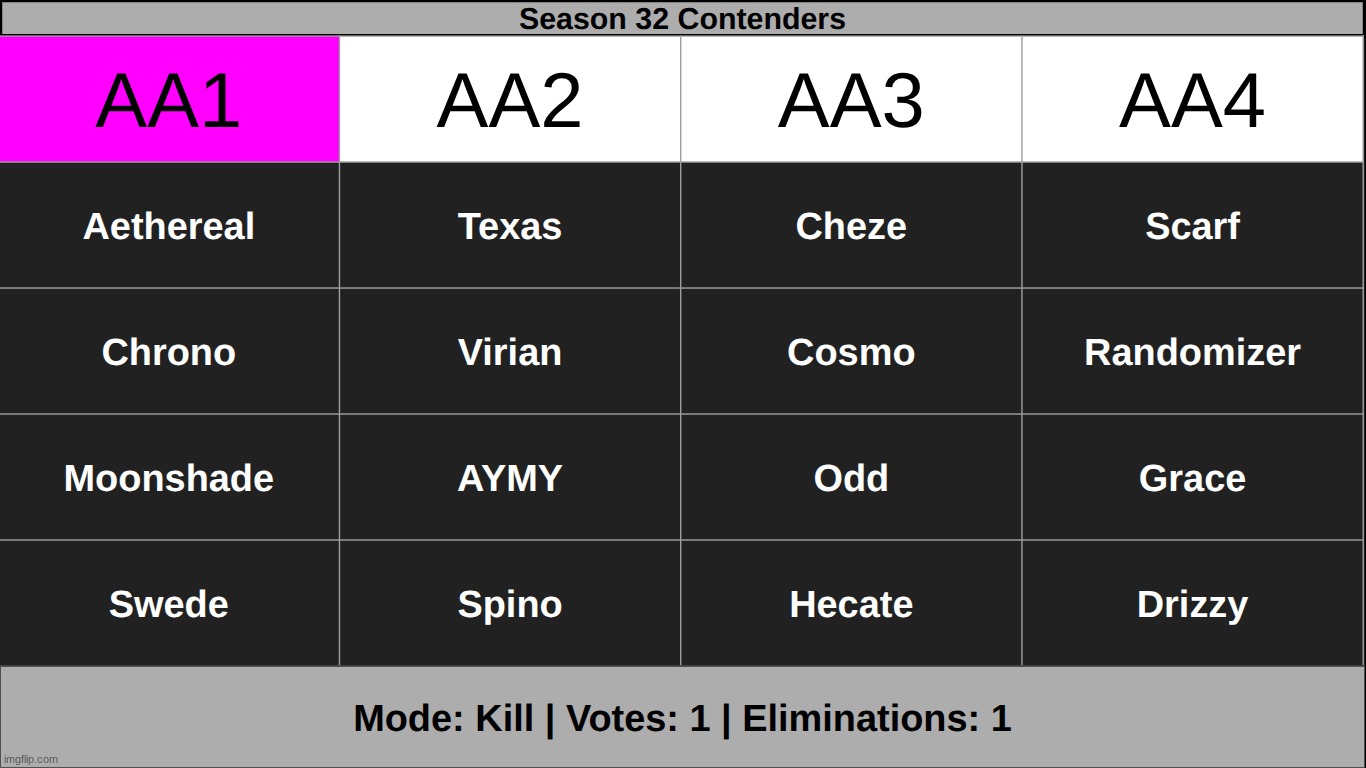Click the Season 32 Contenders title bar
The image size is (1366, 768).
click(682, 18)
